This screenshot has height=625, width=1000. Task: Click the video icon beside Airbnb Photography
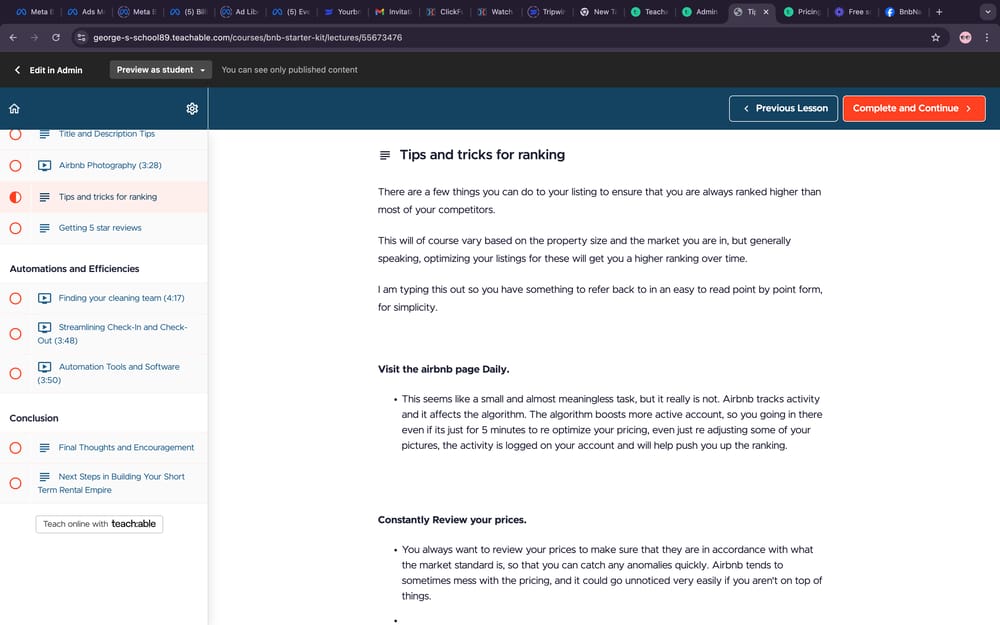pyautogui.click(x=45, y=166)
